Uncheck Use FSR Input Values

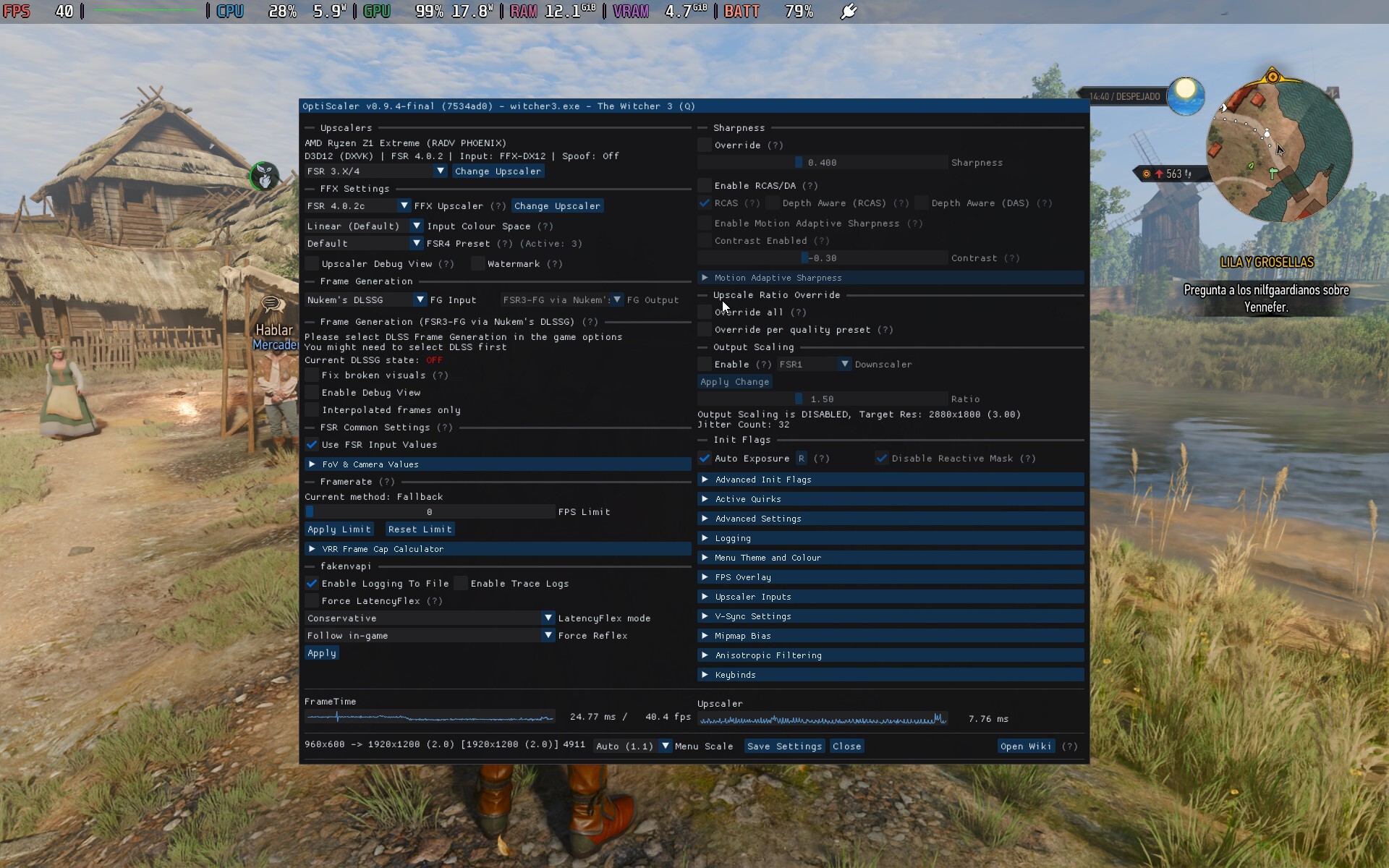(312, 445)
